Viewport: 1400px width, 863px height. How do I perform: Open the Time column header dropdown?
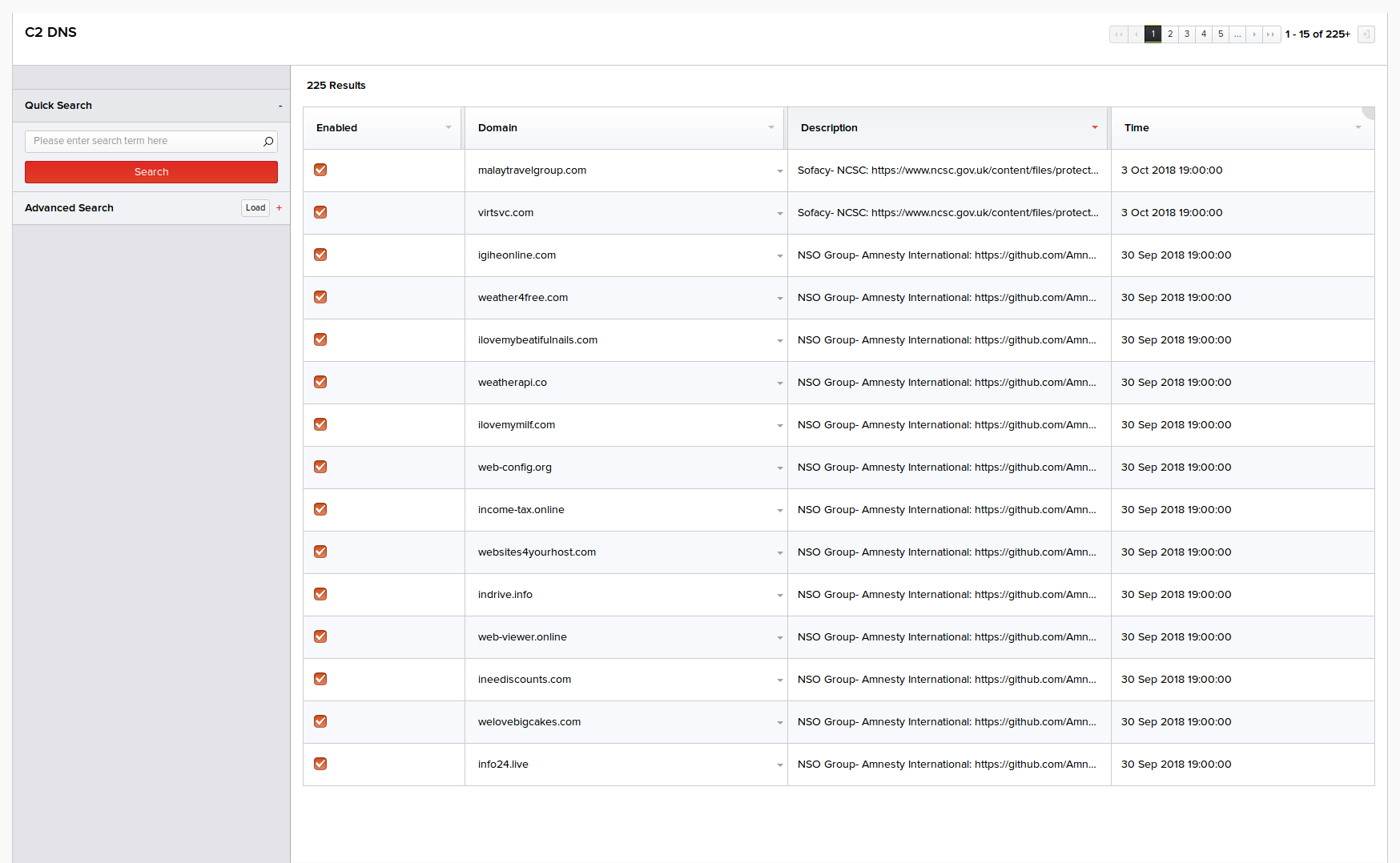tap(1358, 128)
